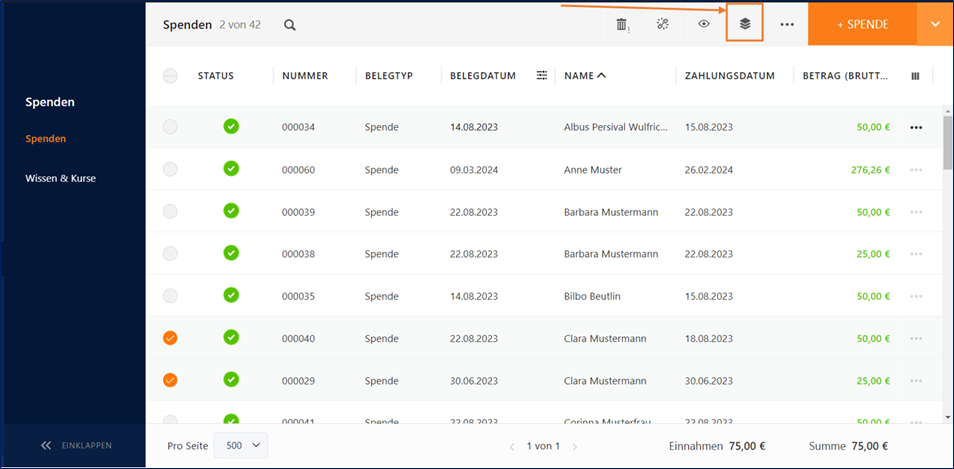Click the + SPENDE button
This screenshot has width=954, height=469.
click(x=862, y=24)
